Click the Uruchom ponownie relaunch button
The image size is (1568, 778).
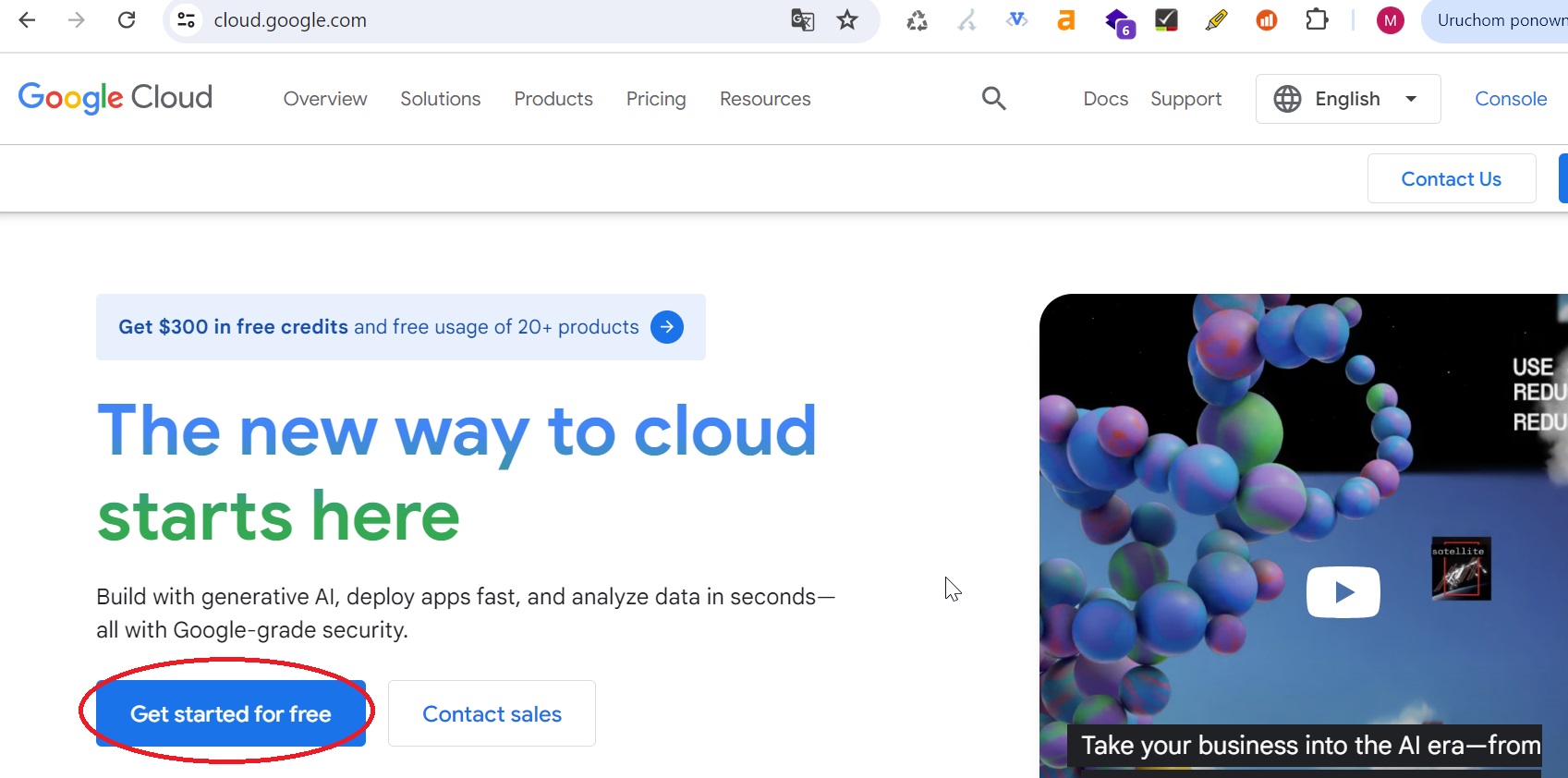coord(1497,20)
